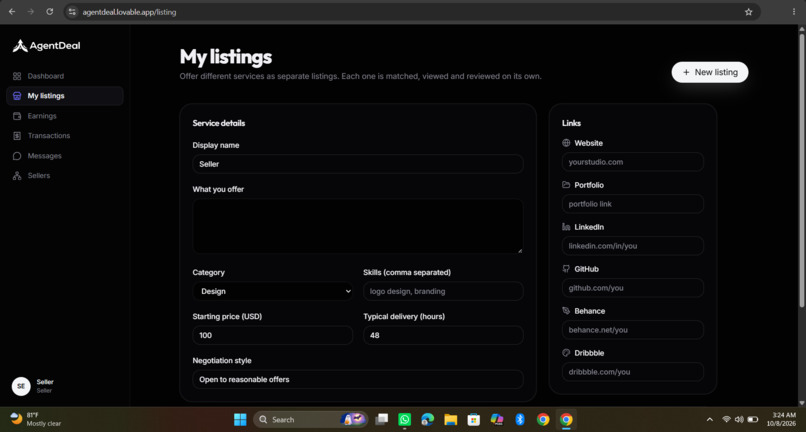Click the Starting price field showing 100

click(x=273, y=335)
